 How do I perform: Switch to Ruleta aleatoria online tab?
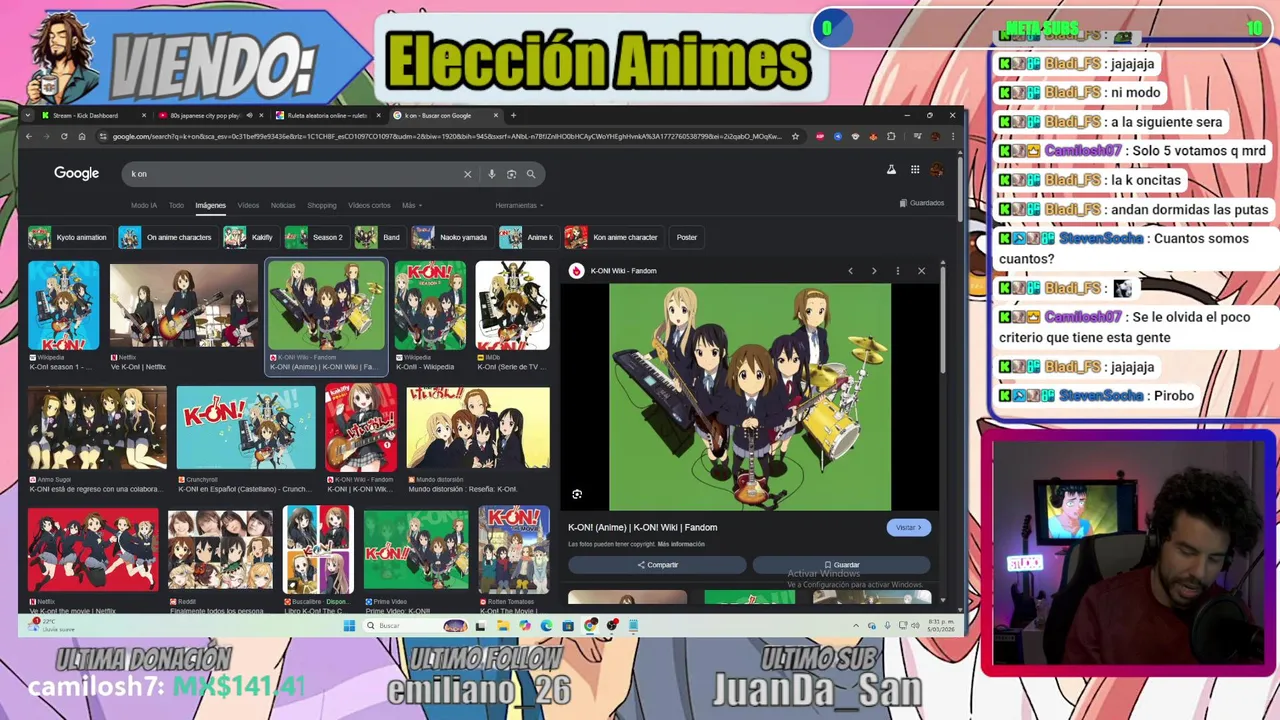click(x=328, y=115)
